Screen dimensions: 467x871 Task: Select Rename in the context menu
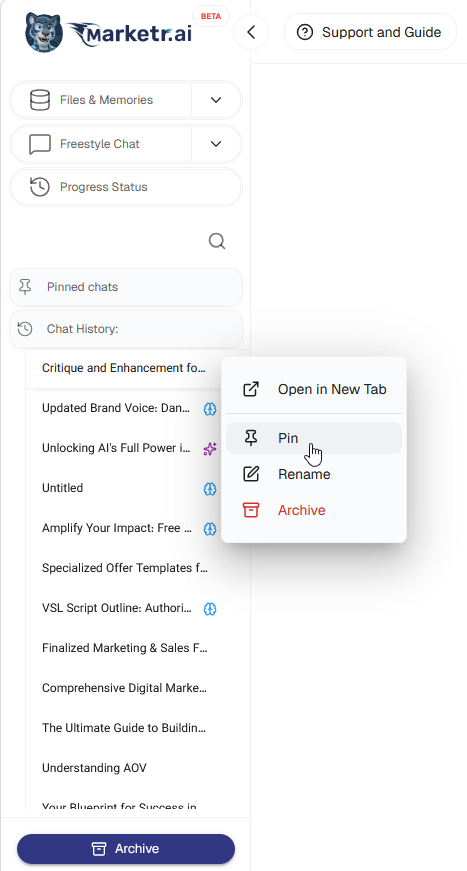[314, 474]
